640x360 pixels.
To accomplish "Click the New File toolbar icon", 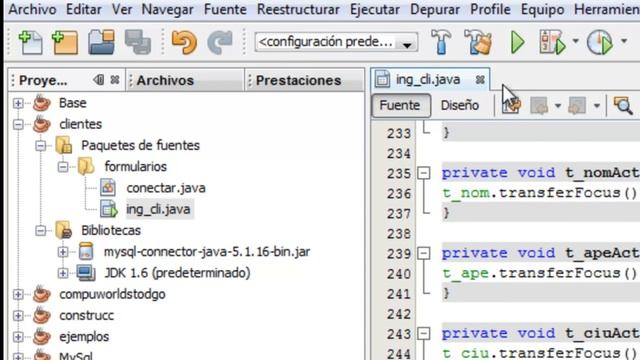I will [x=31, y=42].
